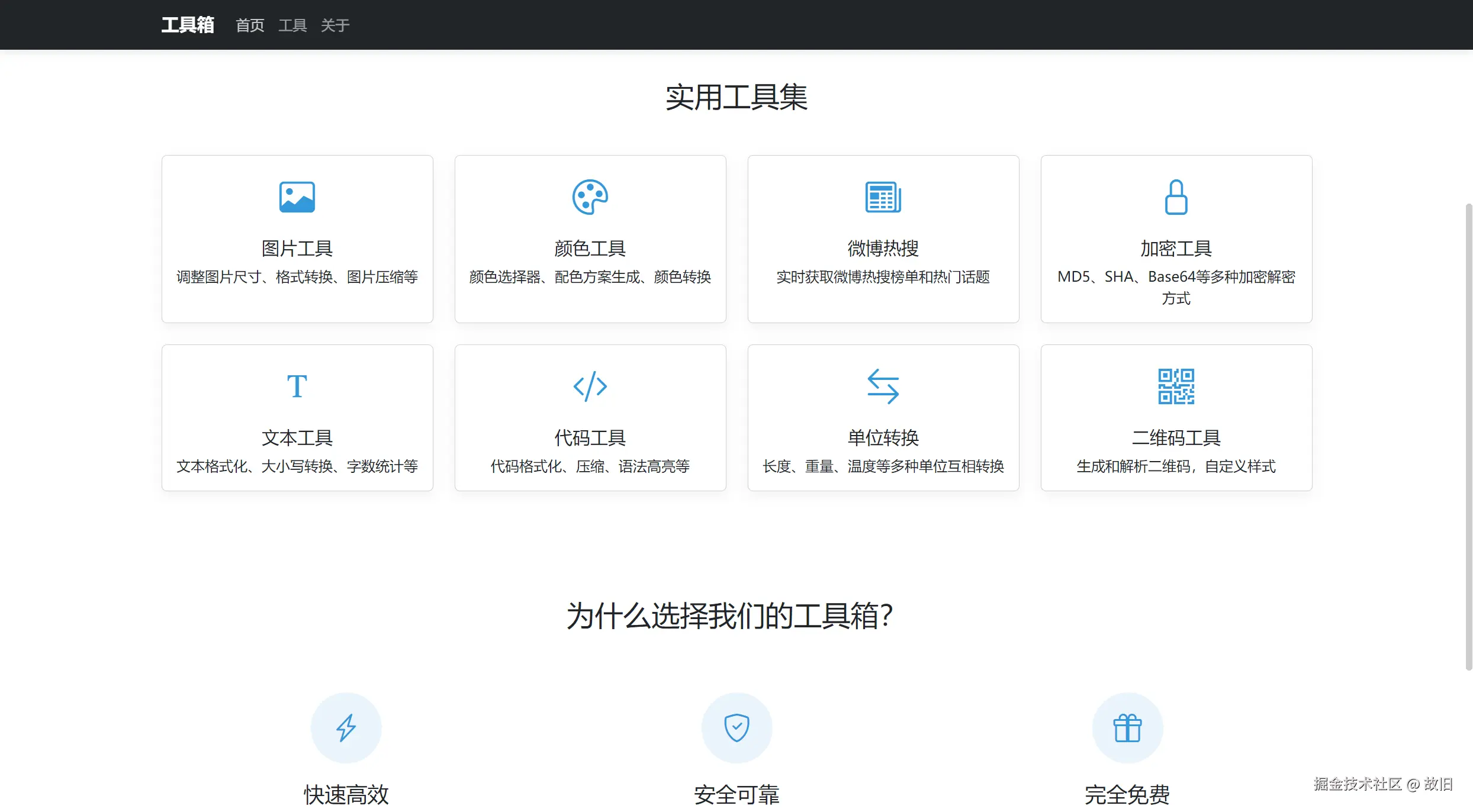The image size is (1473, 812).
Task: Click the image tool picture icon
Action: click(297, 197)
